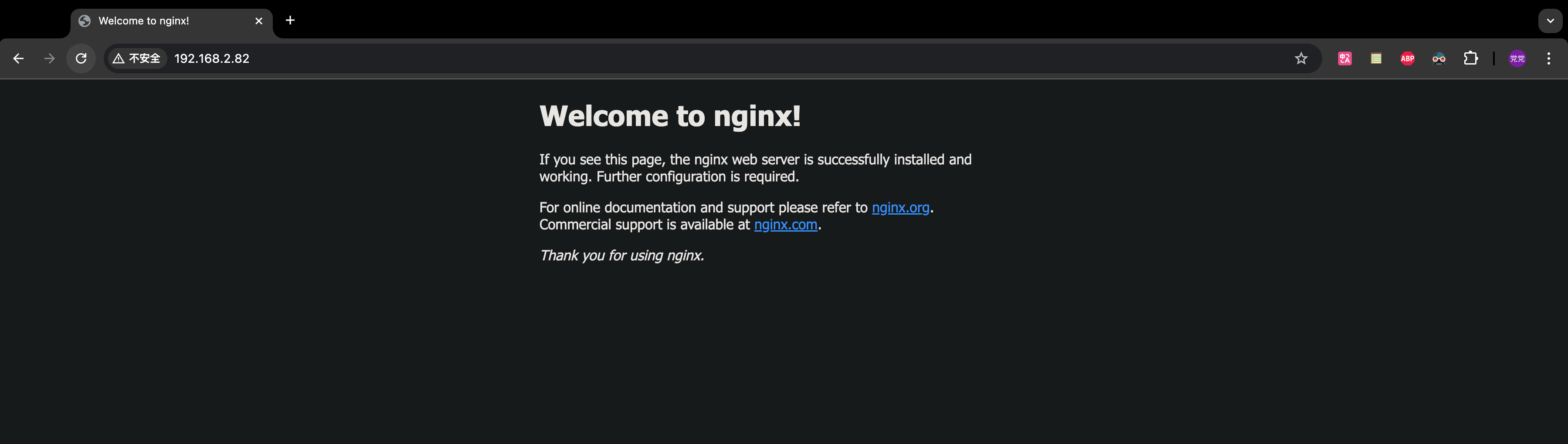Click the 'Further configuration is required' sentence
This screenshot has height=444, width=1568.
pyautogui.click(x=698, y=177)
